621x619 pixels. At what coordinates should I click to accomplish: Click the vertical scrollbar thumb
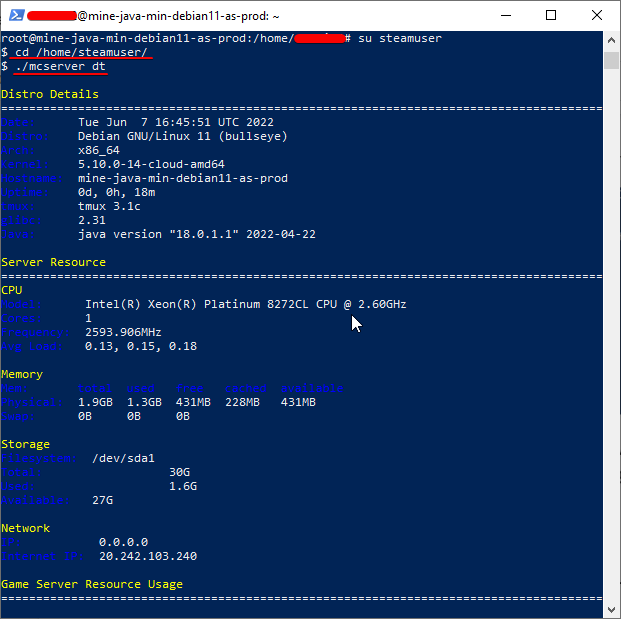[x=611, y=60]
